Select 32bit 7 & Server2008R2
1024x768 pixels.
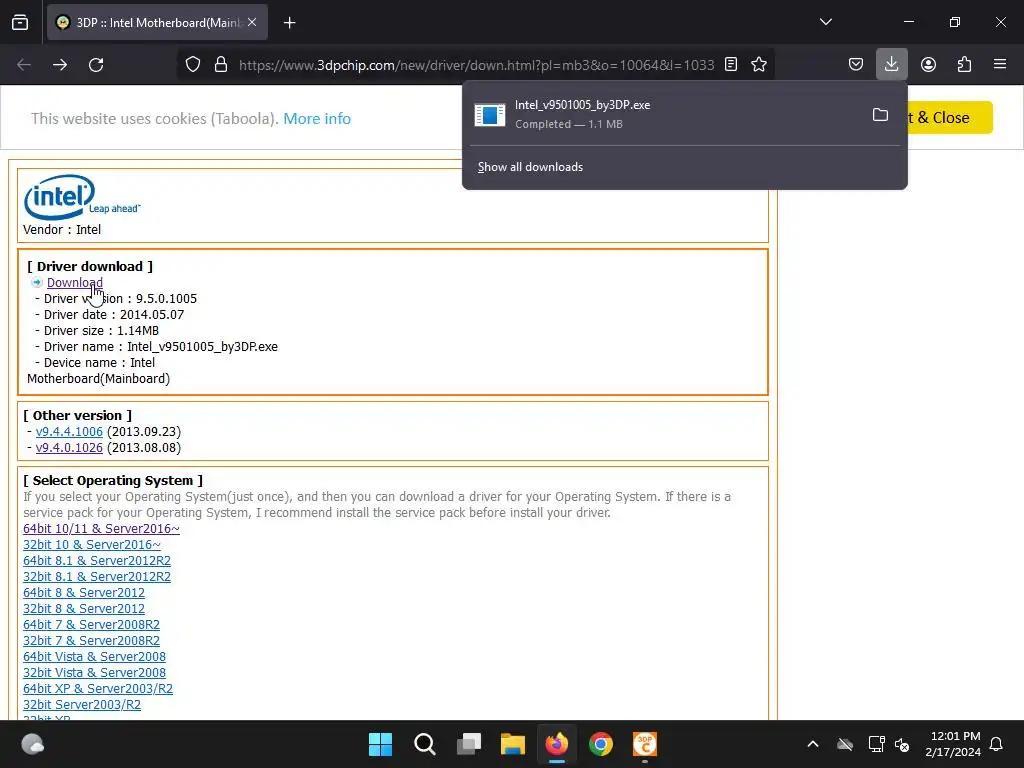click(x=91, y=641)
